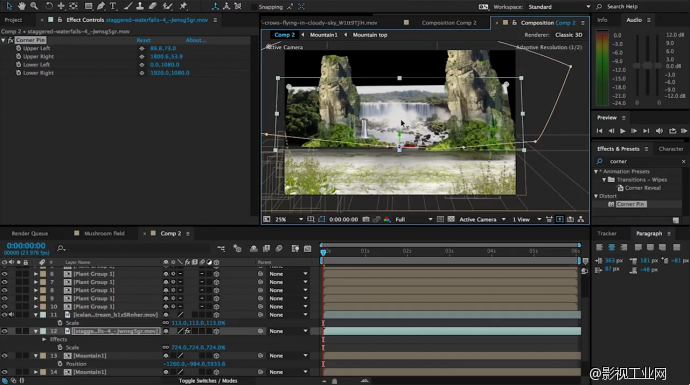Toggle the transparency grid in viewer
This screenshot has height=385, width=690.
coord(451,219)
